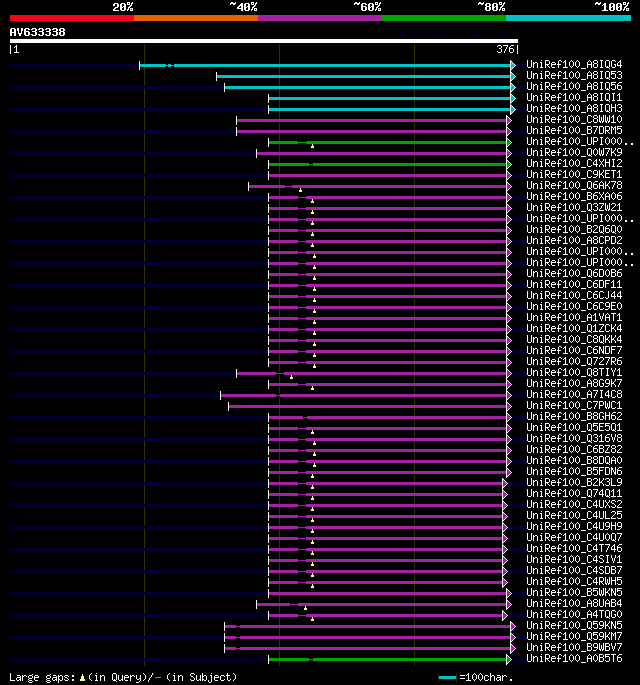Open the UniRef100_C8WW10 hit label

point(574,120)
